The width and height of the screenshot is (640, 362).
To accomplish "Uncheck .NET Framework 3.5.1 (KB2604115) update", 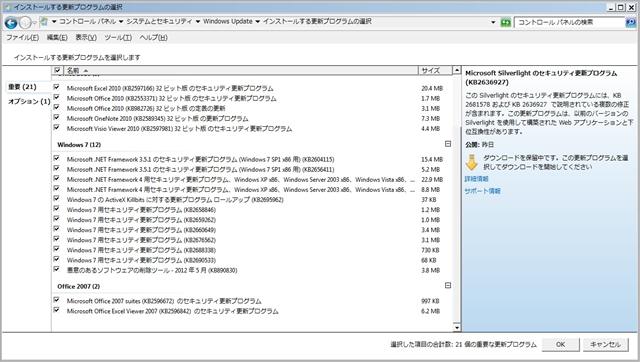I will tap(56, 158).
